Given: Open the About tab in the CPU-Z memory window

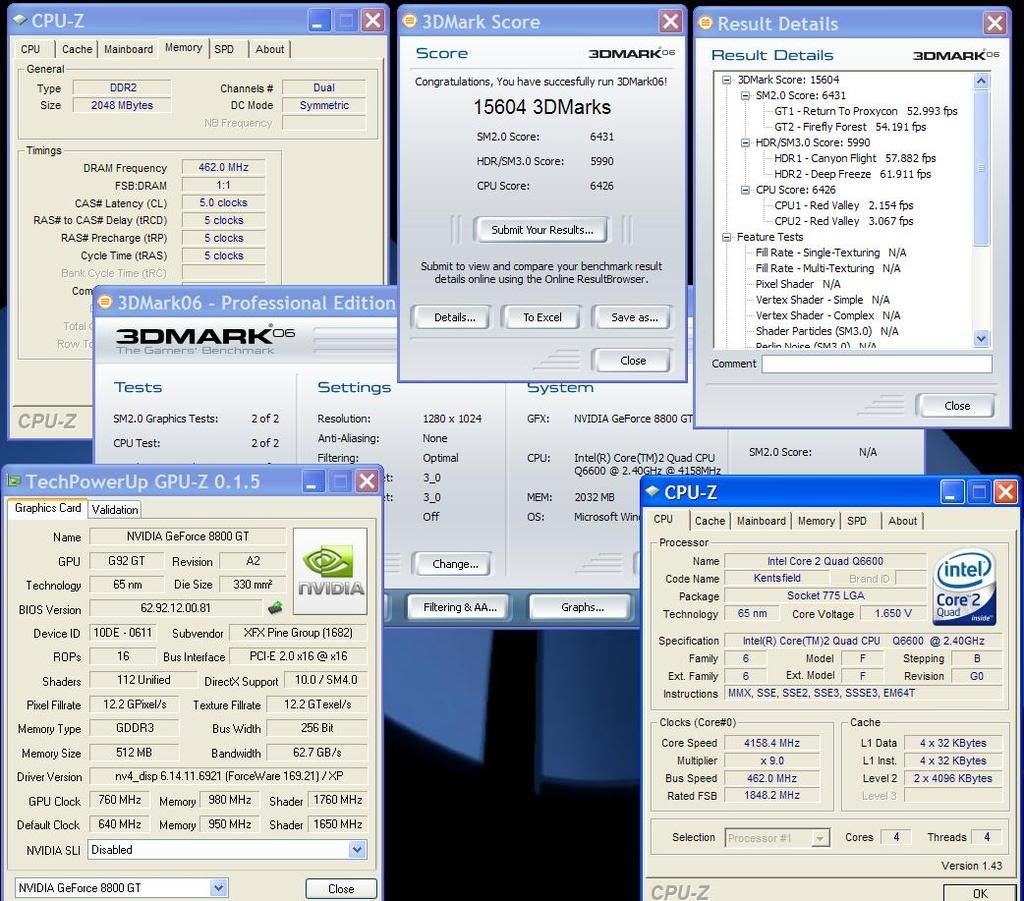Looking at the screenshot, I should (x=270, y=49).
